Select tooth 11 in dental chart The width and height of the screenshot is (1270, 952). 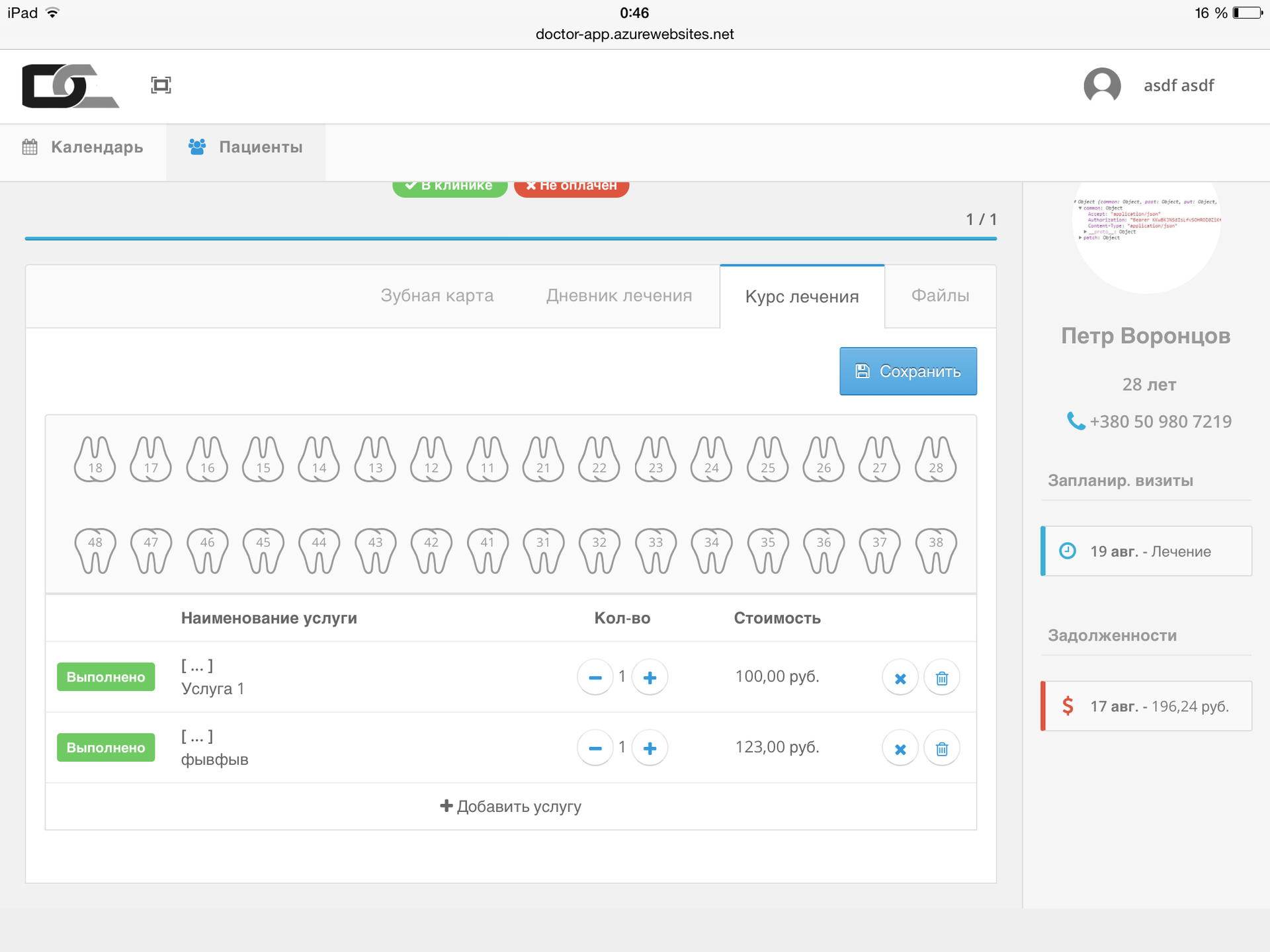[487, 459]
